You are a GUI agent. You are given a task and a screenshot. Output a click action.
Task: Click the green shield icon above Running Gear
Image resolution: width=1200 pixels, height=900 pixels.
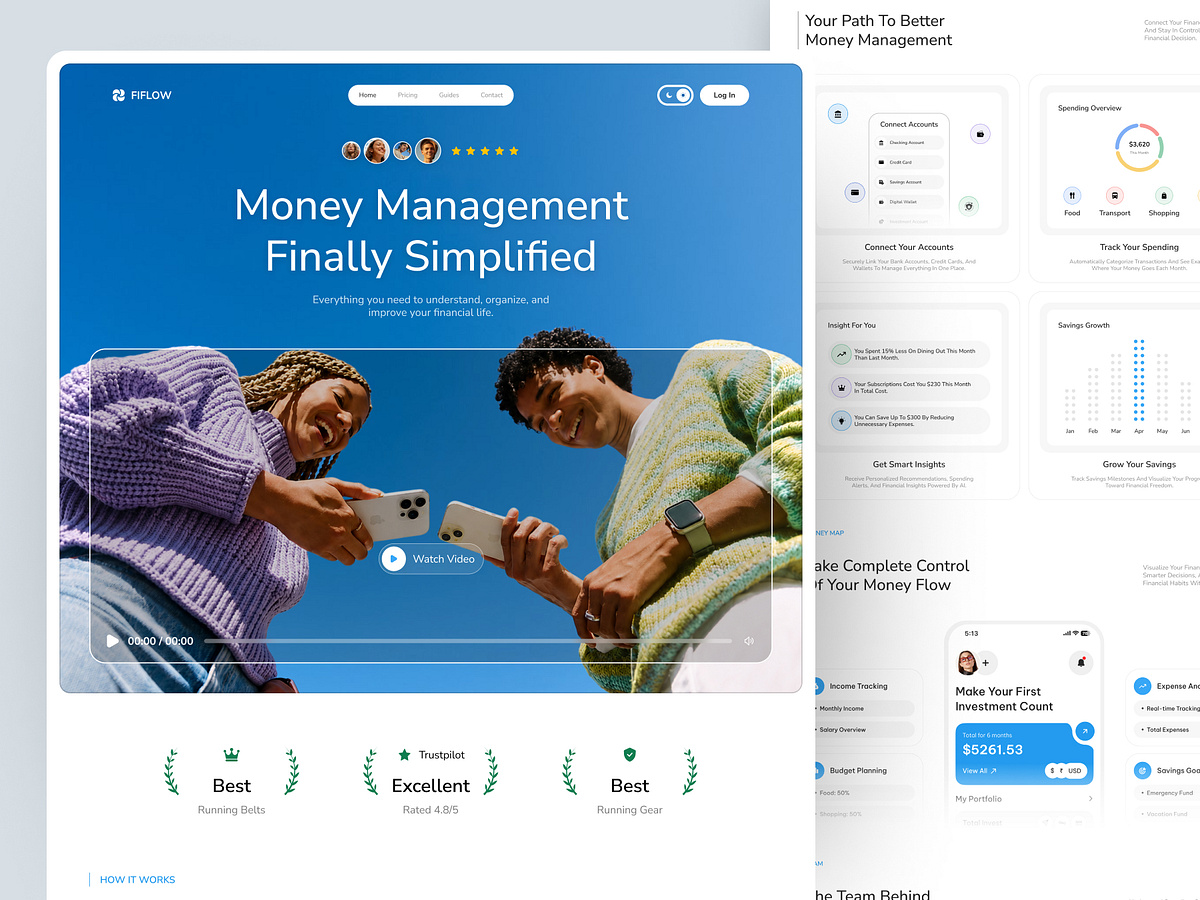630,755
